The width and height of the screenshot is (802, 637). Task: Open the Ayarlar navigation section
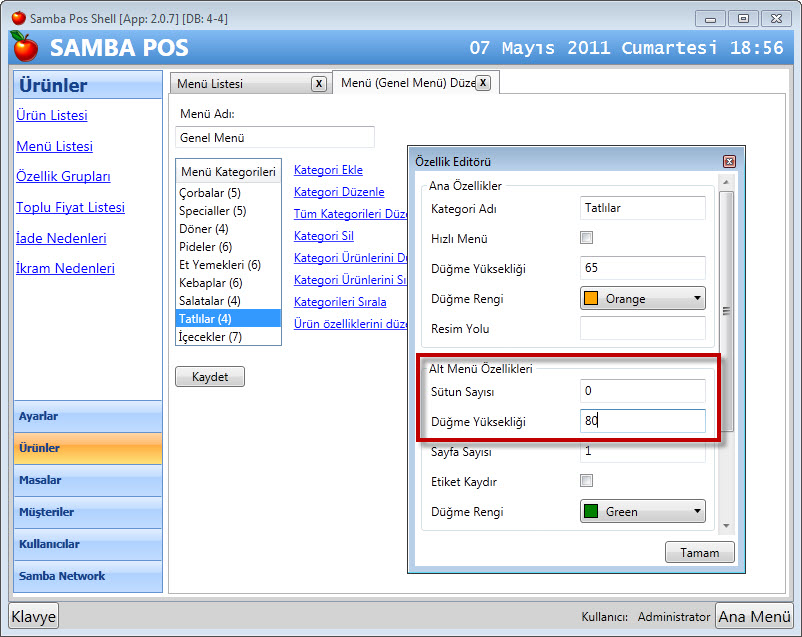pos(87,416)
